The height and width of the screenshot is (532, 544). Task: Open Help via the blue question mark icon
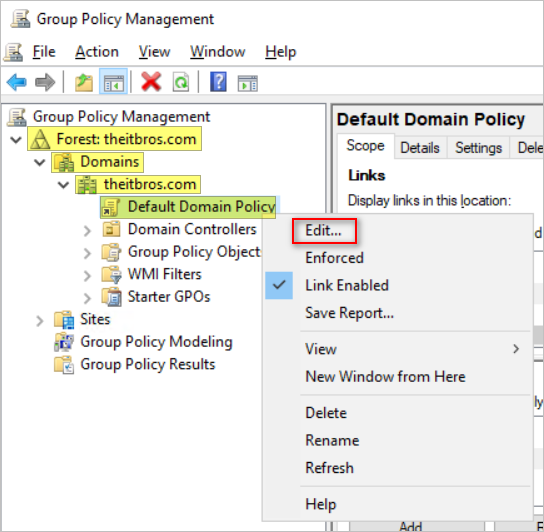[x=218, y=82]
